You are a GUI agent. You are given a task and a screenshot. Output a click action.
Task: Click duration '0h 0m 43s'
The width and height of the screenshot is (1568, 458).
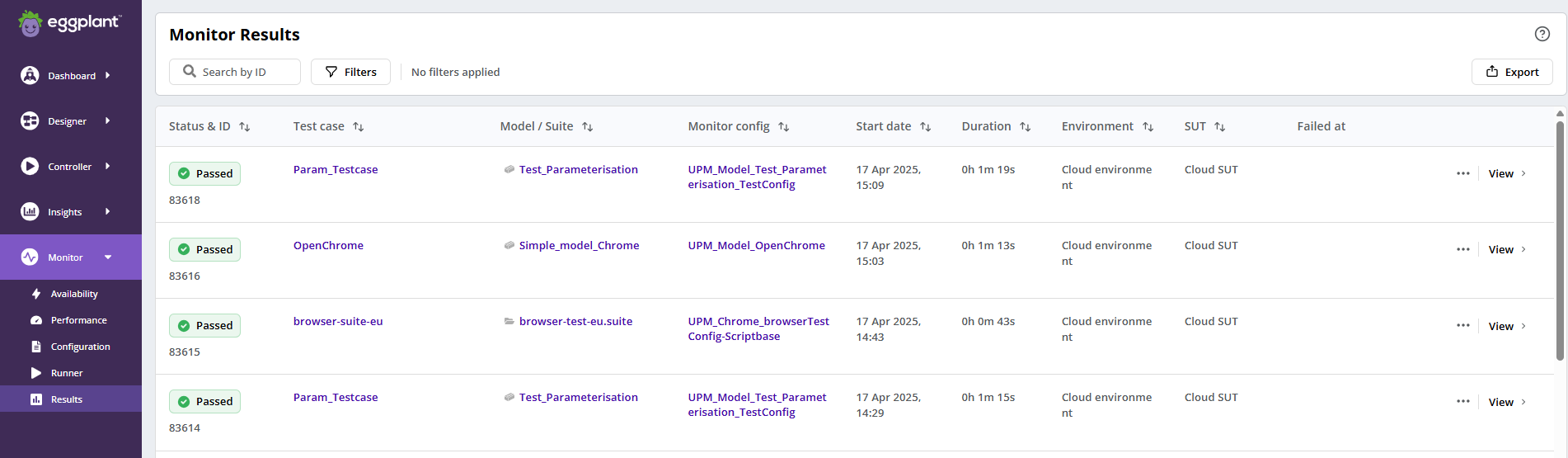click(988, 321)
